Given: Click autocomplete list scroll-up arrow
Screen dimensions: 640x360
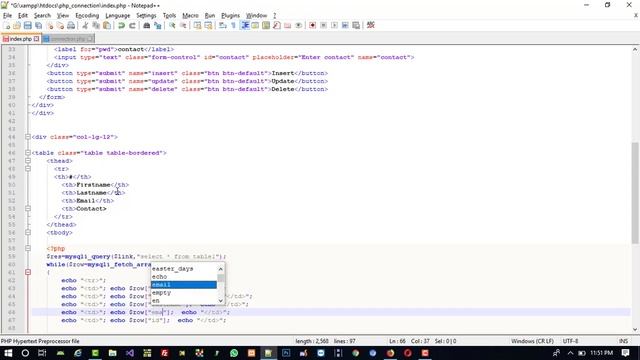Looking at the screenshot, I should pyautogui.click(x=221, y=269).
